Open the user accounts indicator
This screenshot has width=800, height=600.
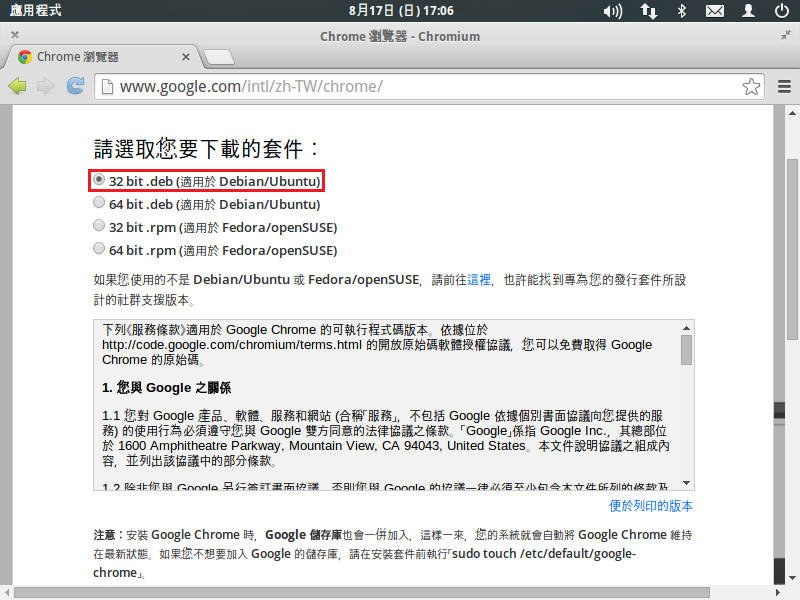(x=748, y=11)
